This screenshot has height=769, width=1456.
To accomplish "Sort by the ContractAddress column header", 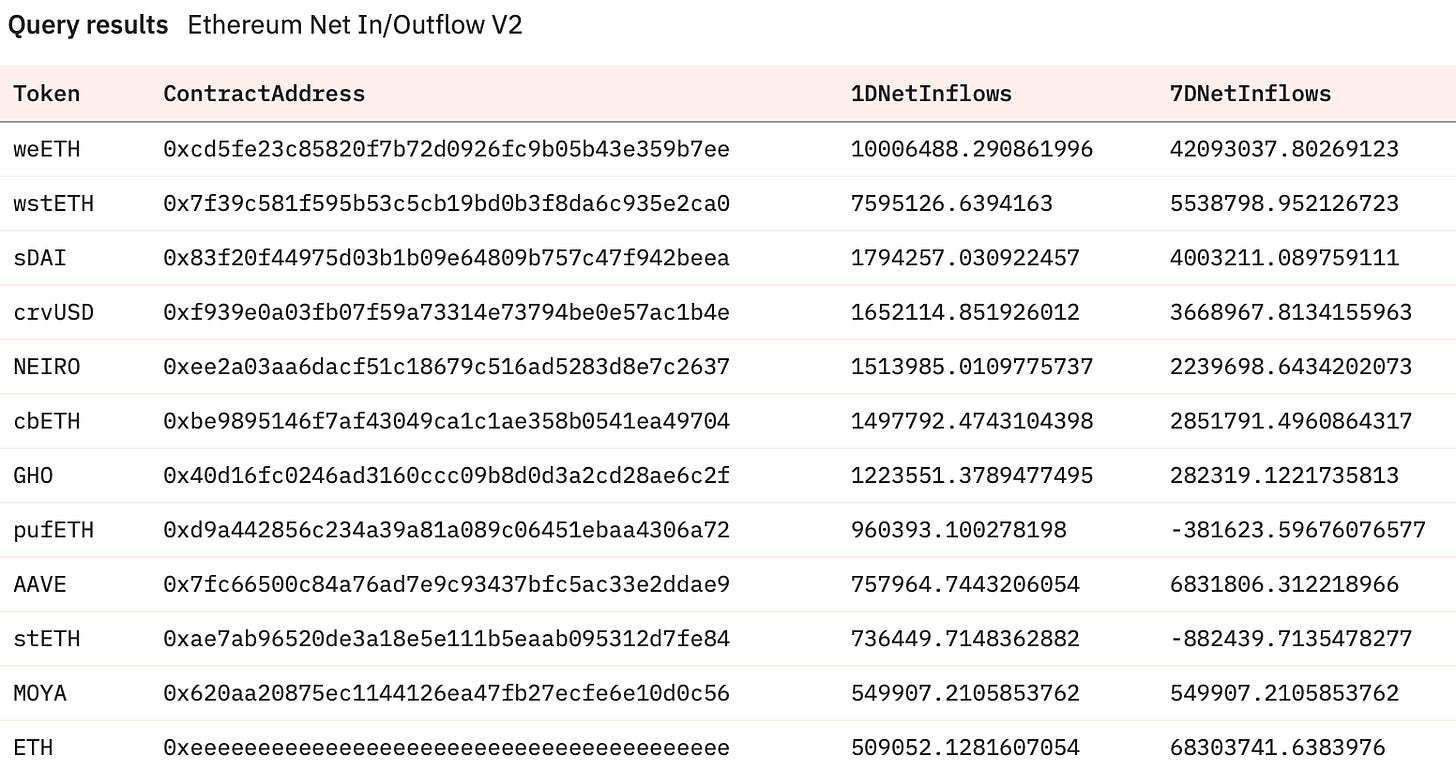I will pyautogui.click(x=264, y=94).
